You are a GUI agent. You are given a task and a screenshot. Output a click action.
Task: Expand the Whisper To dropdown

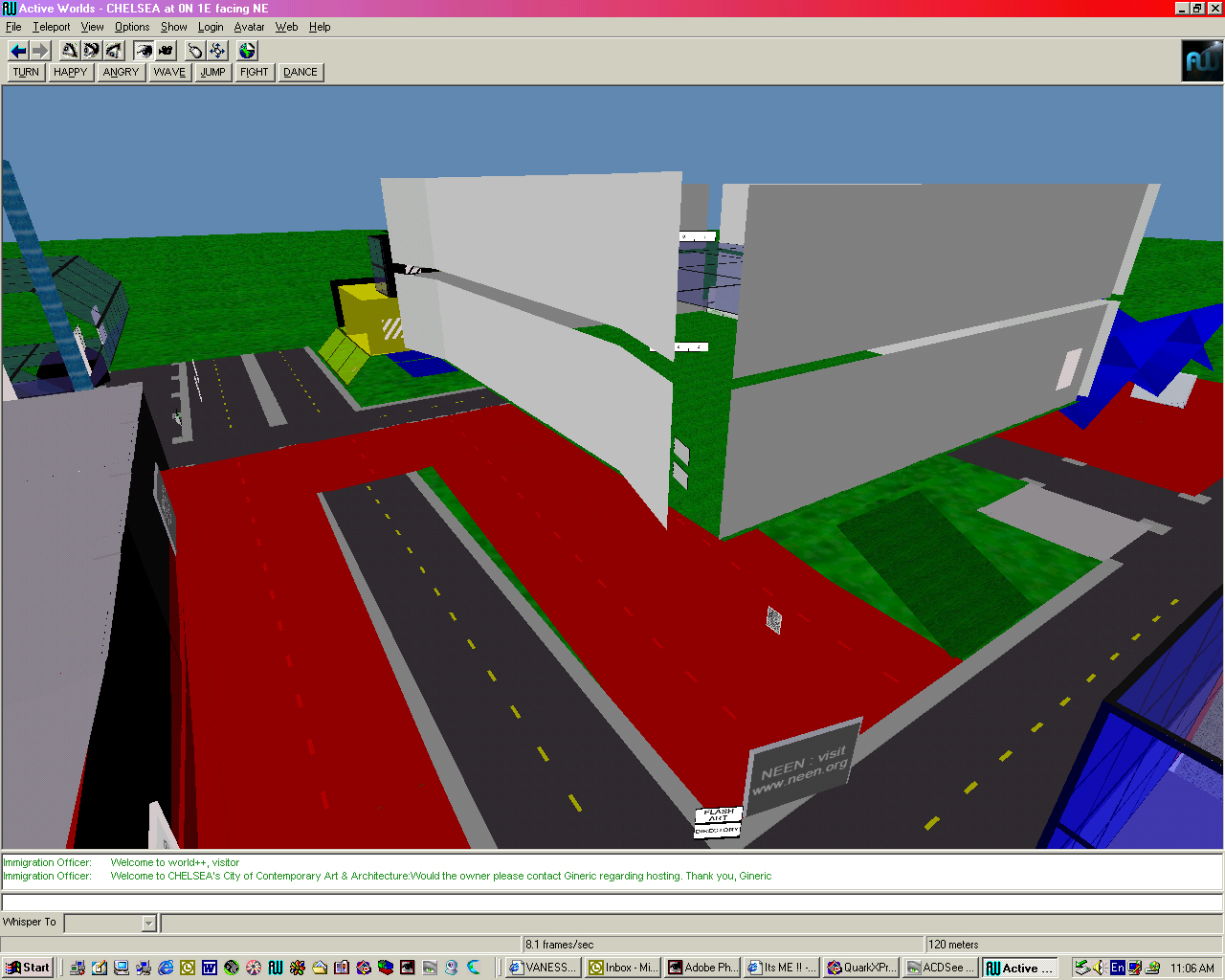tap(148, 924)
